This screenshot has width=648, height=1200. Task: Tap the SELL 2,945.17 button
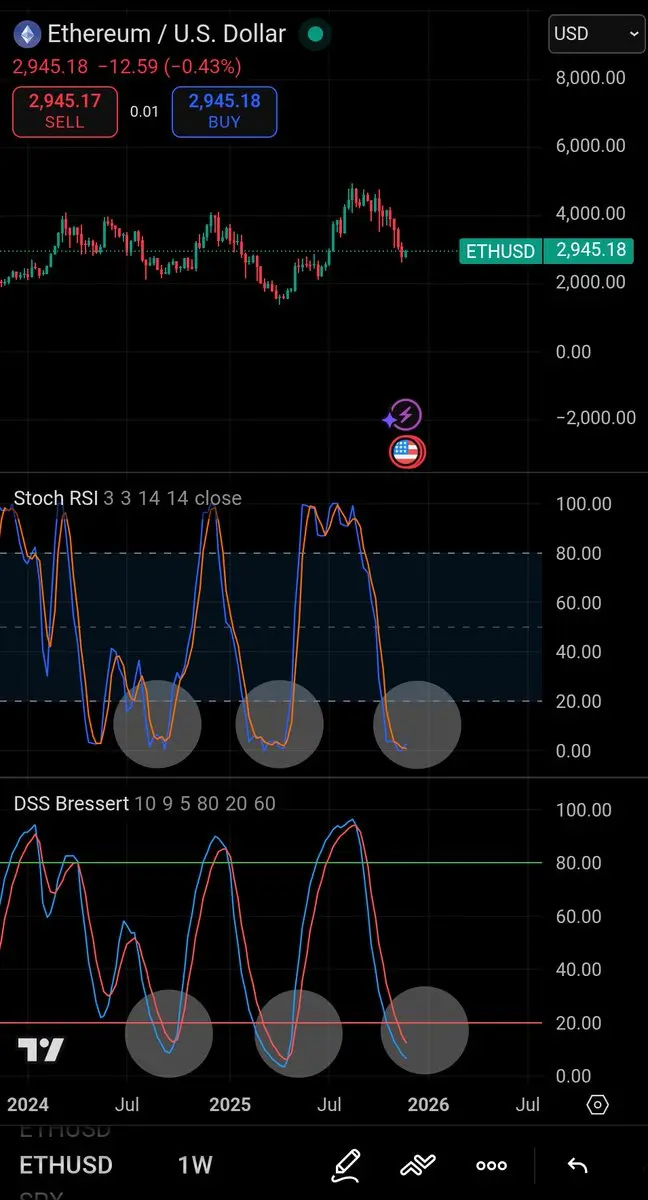(65, 111)
